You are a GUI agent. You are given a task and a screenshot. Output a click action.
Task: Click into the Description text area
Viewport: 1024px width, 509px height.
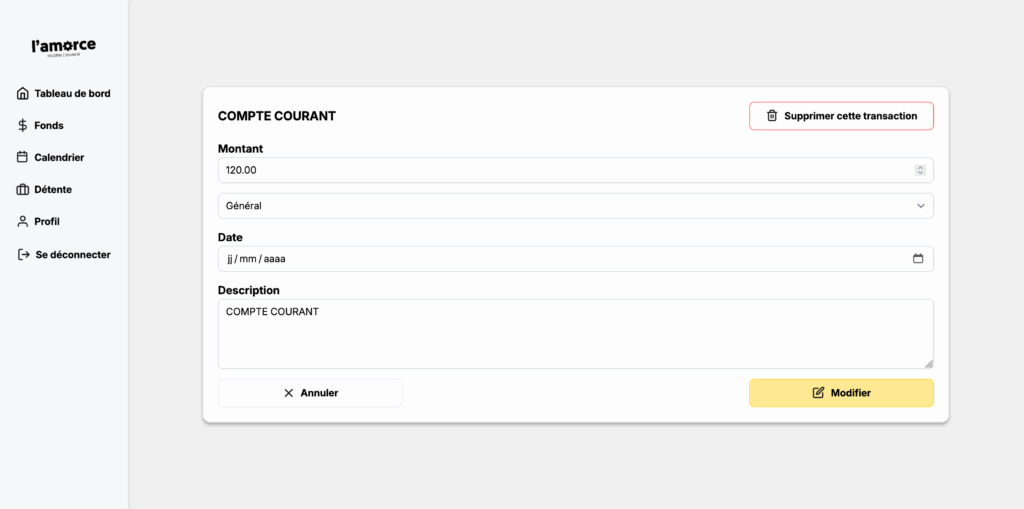(575, 335)
